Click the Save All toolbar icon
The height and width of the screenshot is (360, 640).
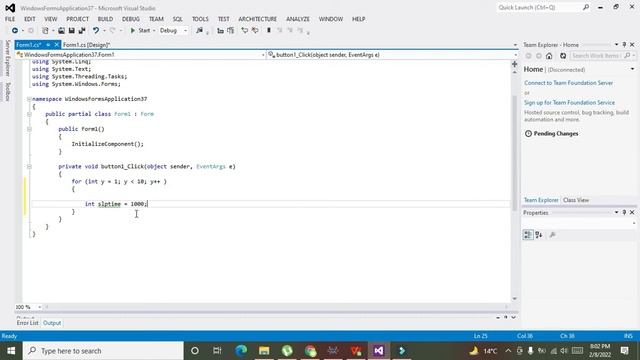pyautogui.click(x=82, y=31)
